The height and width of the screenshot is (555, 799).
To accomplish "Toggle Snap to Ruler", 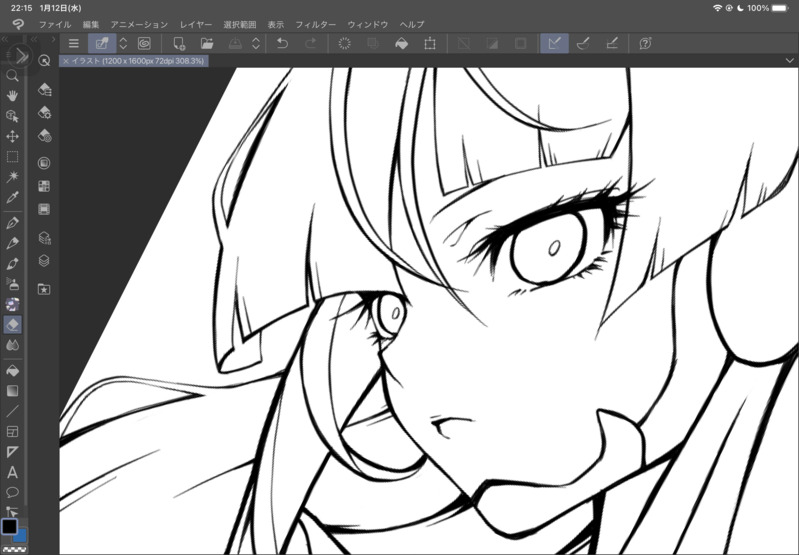I will (x=554, y=43).
